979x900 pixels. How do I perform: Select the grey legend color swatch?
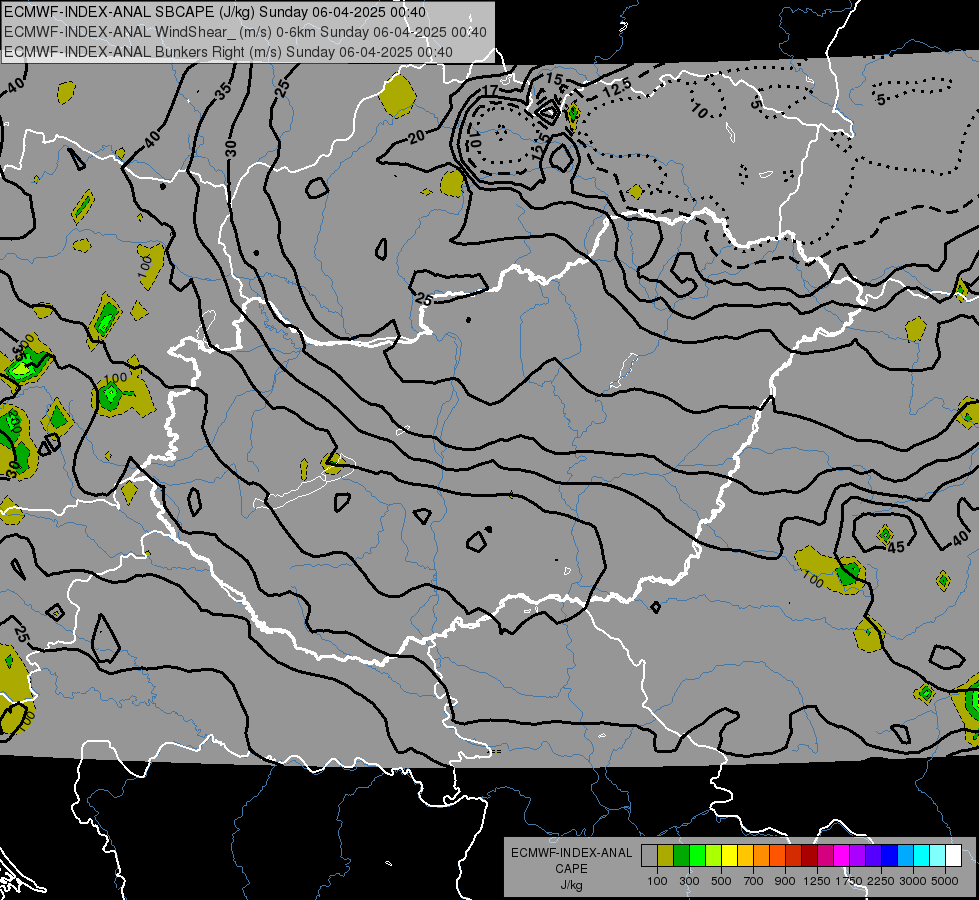click(x=649, y=856)
